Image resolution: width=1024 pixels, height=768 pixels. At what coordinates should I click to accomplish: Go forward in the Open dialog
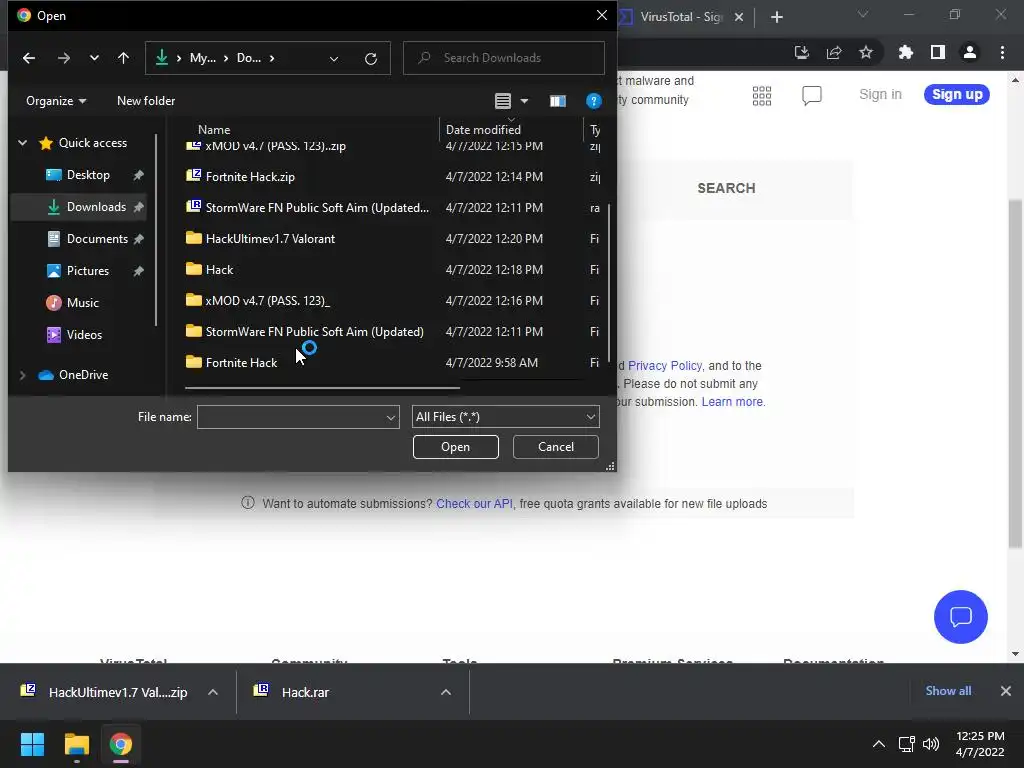click(x=63, y=58)
